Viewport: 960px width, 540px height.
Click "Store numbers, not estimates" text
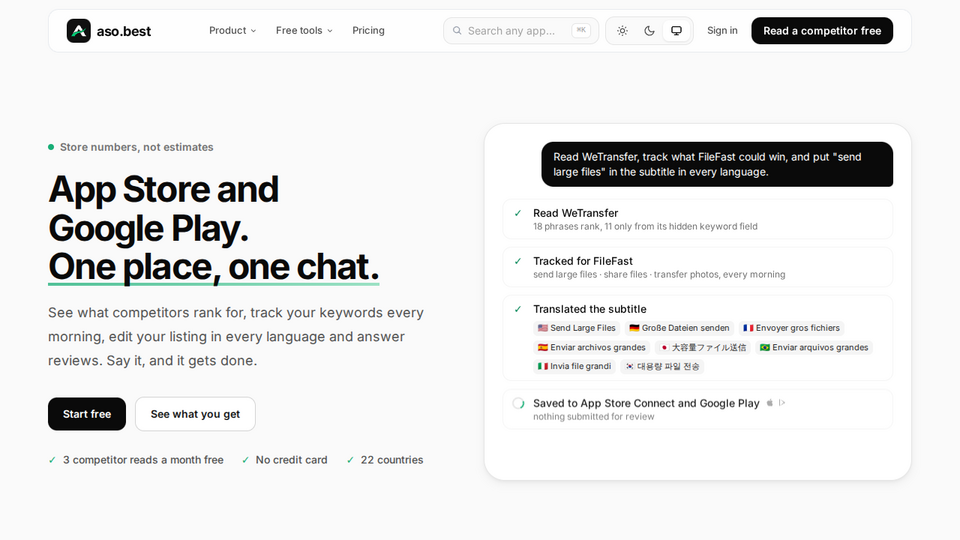137,147
